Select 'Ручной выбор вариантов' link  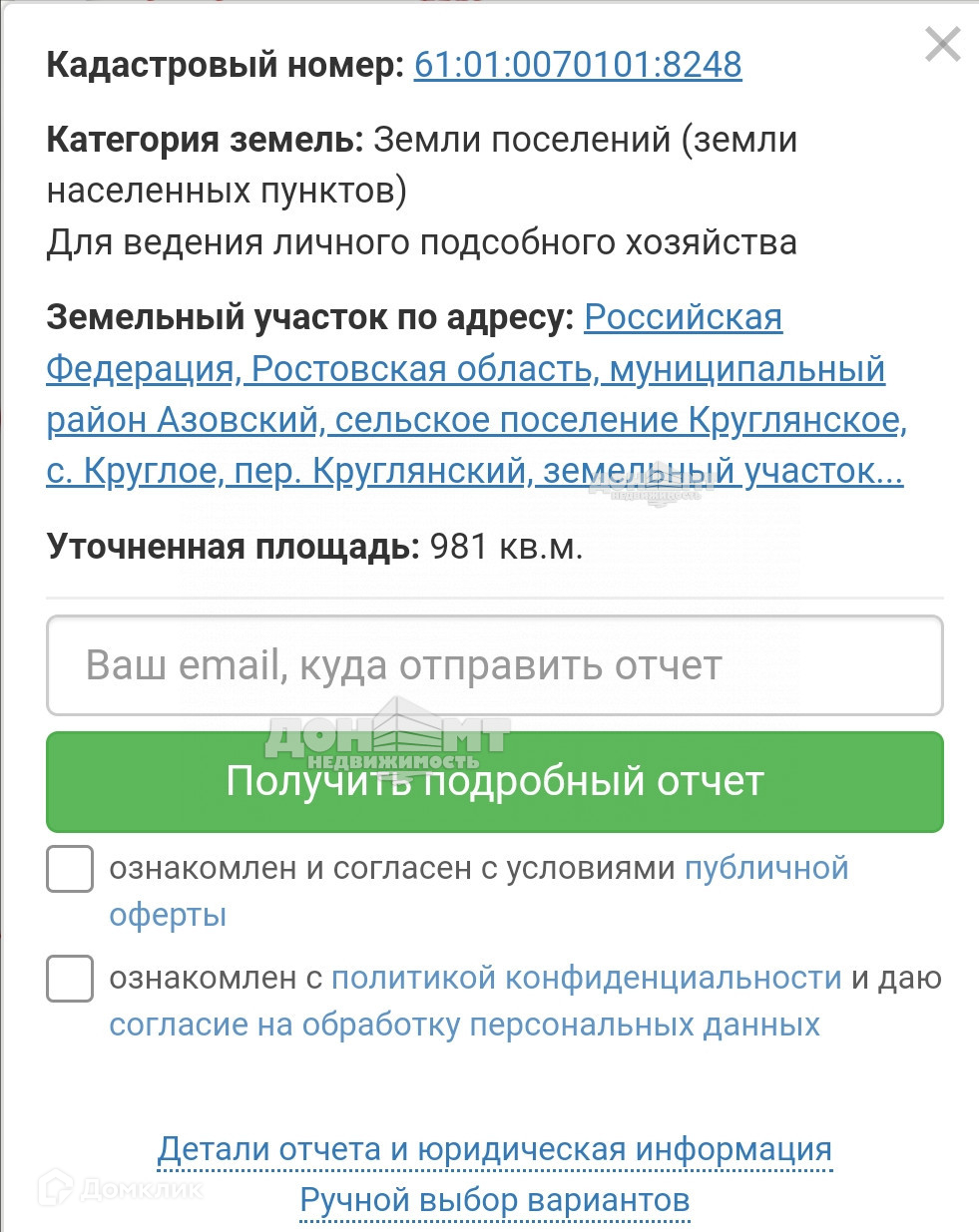(x=494, y=1200)
